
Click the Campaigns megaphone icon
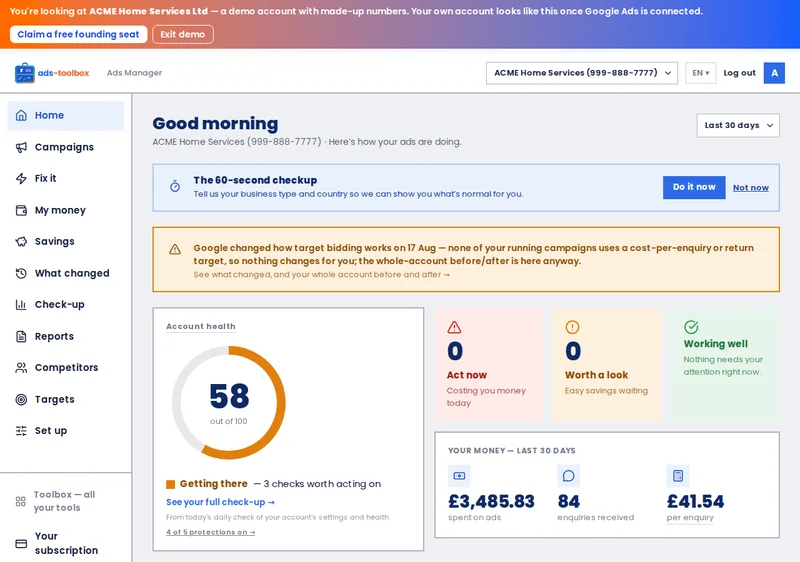click(21, 147)
